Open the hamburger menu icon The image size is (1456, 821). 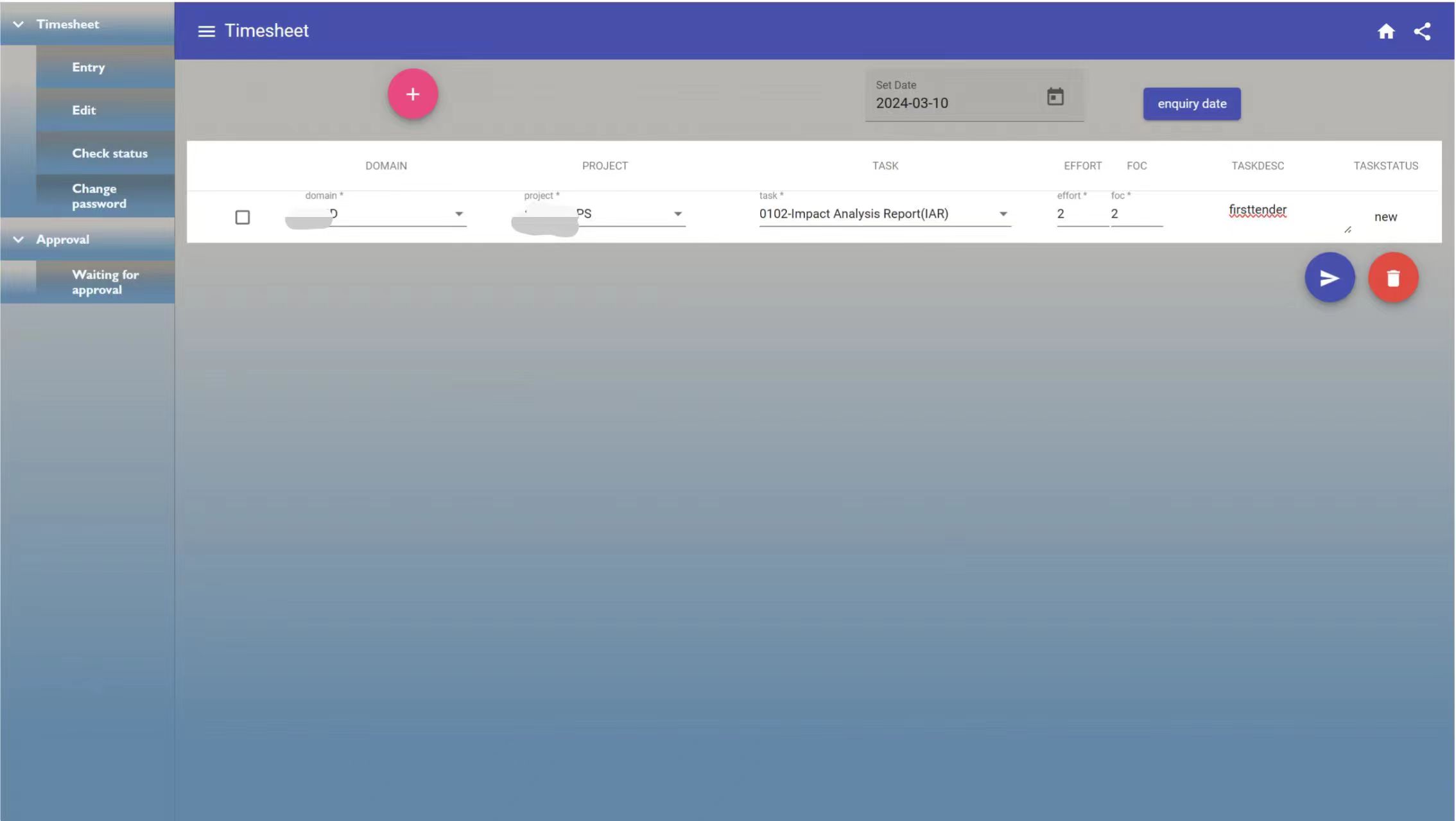click(206, 31)
